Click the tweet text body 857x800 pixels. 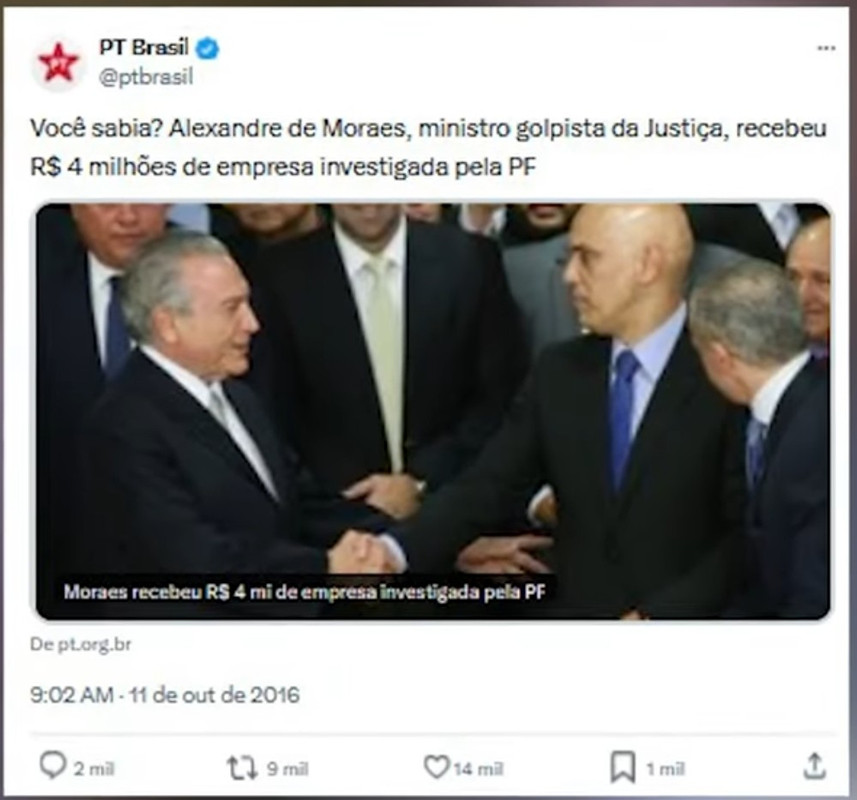[x=428, y=148]
